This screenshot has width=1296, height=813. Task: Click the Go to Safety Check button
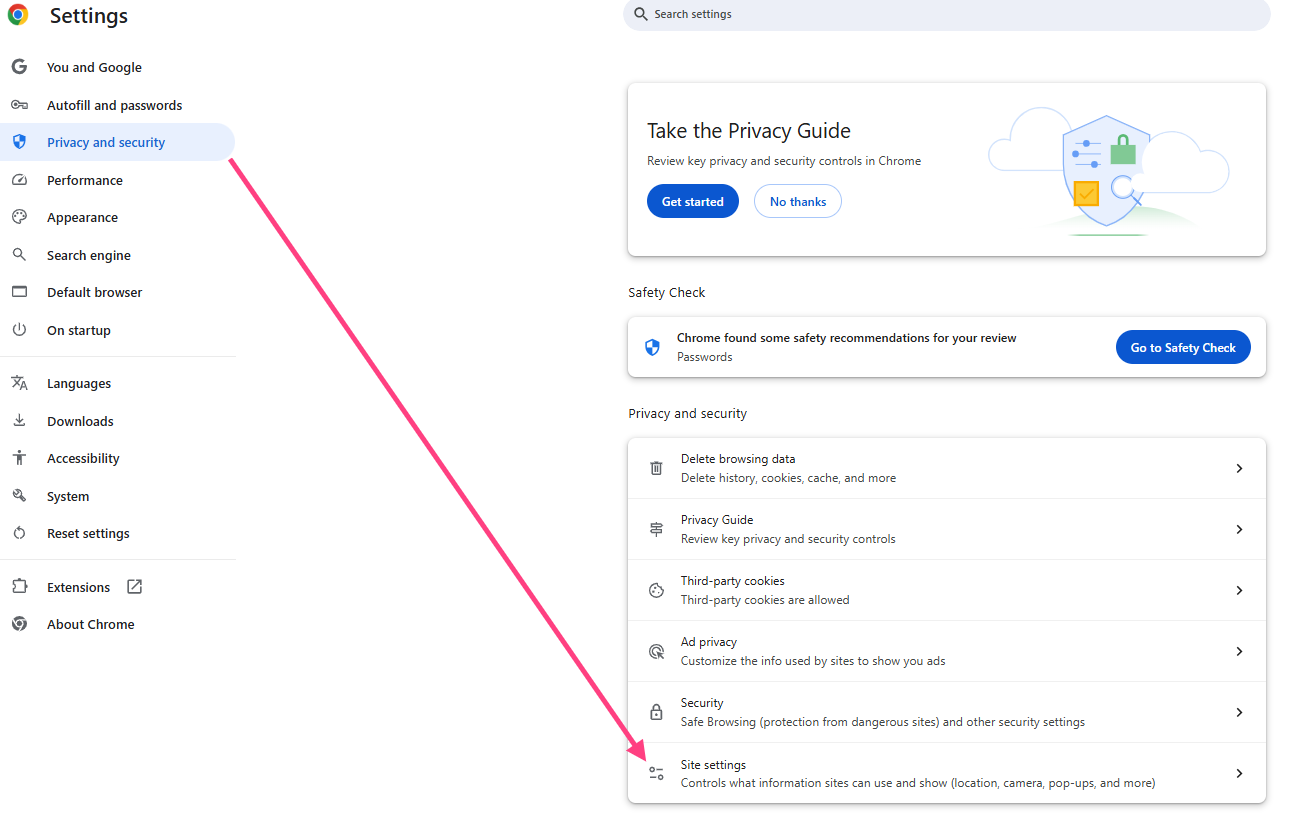coord(1182,347)
